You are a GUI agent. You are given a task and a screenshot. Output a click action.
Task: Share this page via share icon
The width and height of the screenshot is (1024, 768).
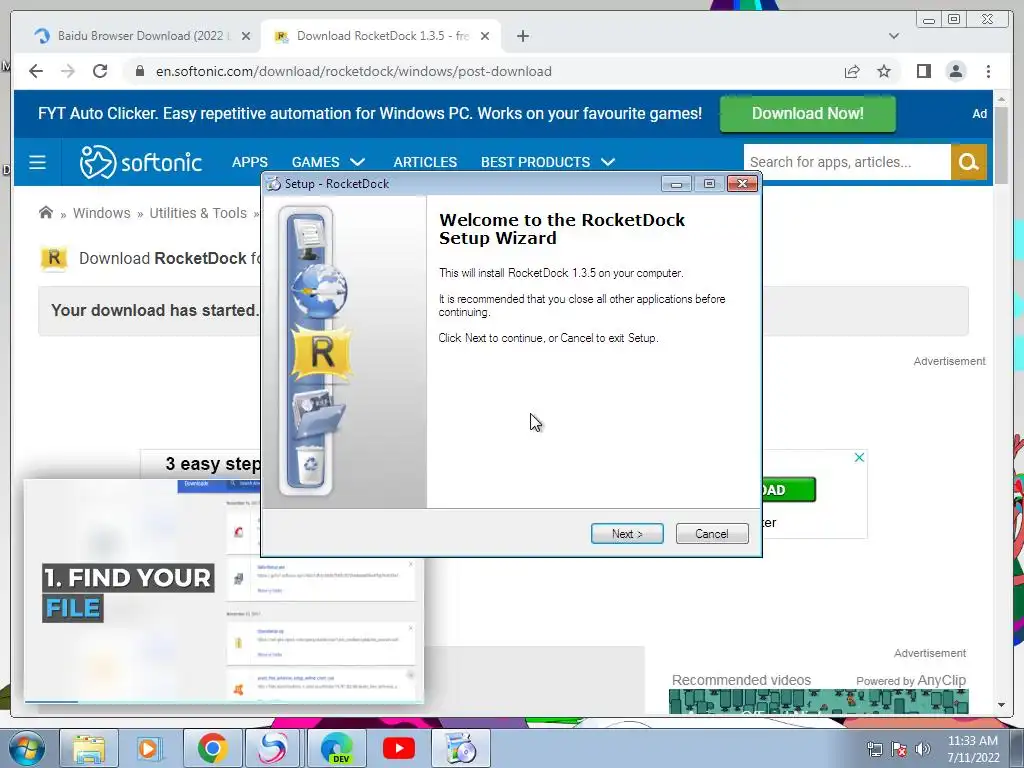click(852, 71)
